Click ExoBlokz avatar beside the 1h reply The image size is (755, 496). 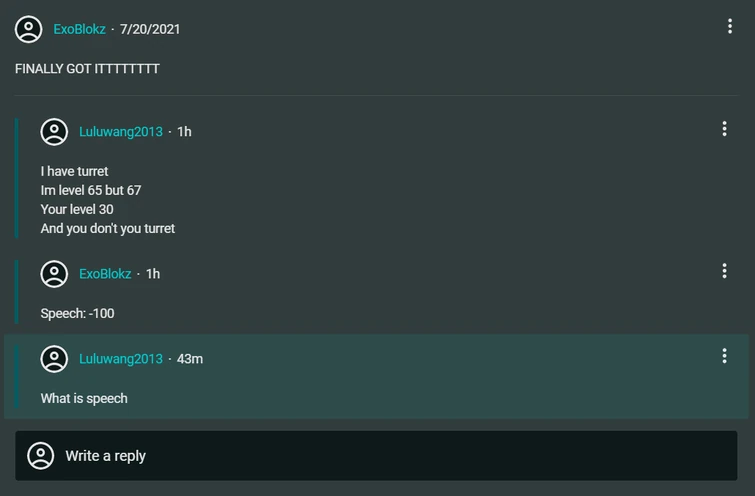tap(54, 274)
